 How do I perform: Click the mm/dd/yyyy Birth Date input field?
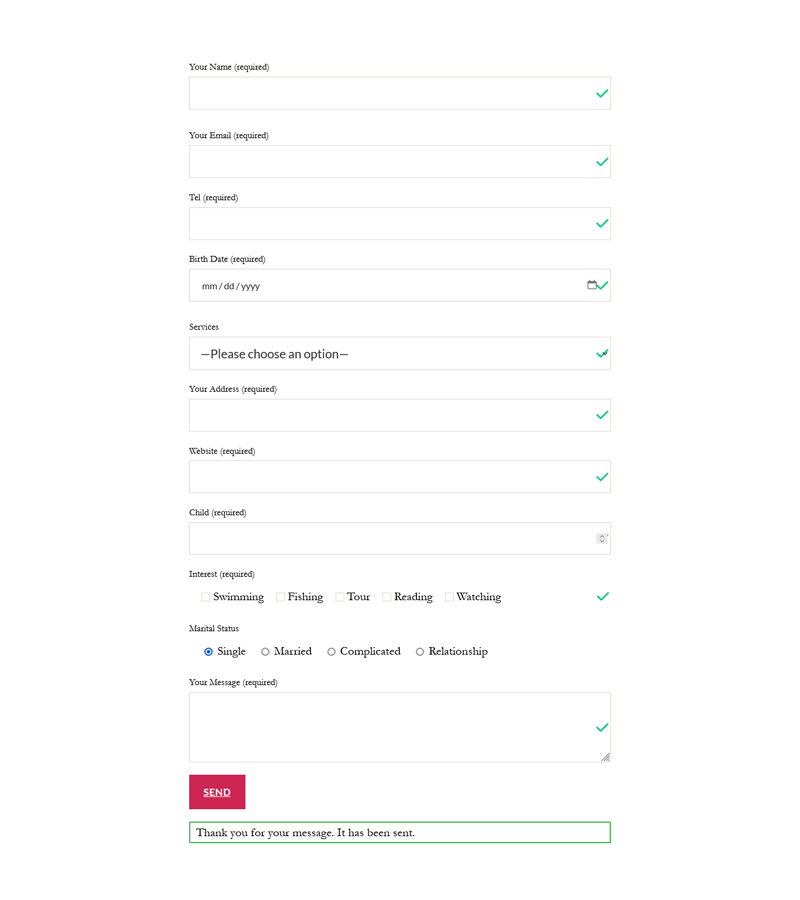[300, 285]
